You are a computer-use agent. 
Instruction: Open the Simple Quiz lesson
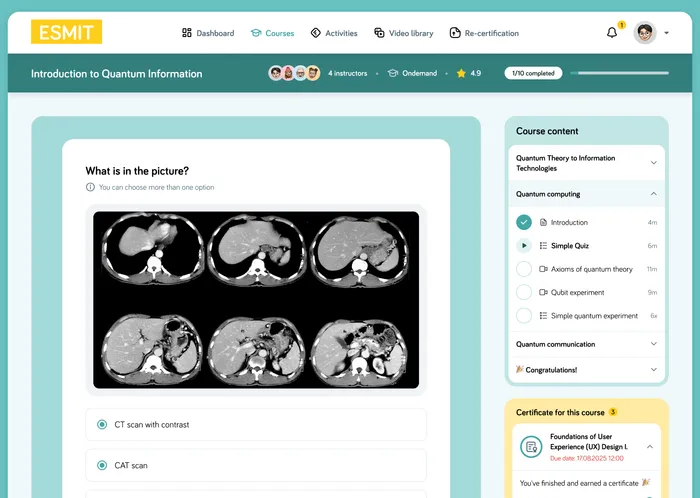pyautogui.click(x=570, y=245)
